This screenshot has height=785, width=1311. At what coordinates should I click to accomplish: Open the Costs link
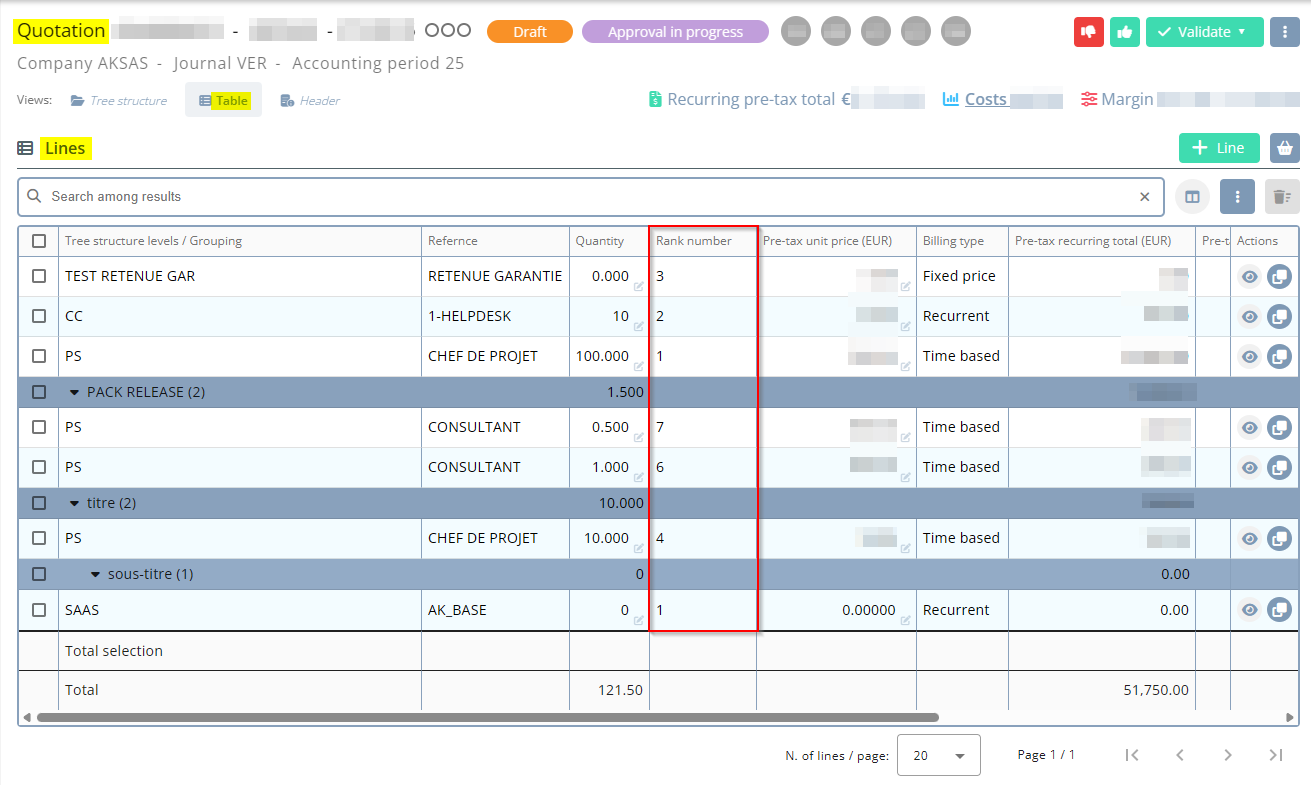point(985,100)
